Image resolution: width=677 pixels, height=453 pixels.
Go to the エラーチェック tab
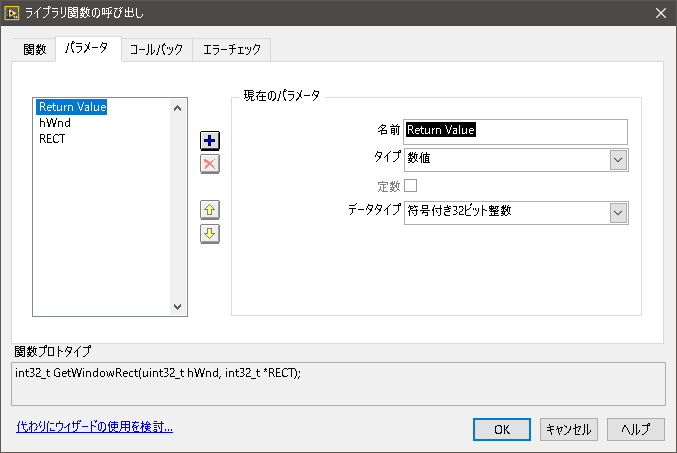(232, 50)
